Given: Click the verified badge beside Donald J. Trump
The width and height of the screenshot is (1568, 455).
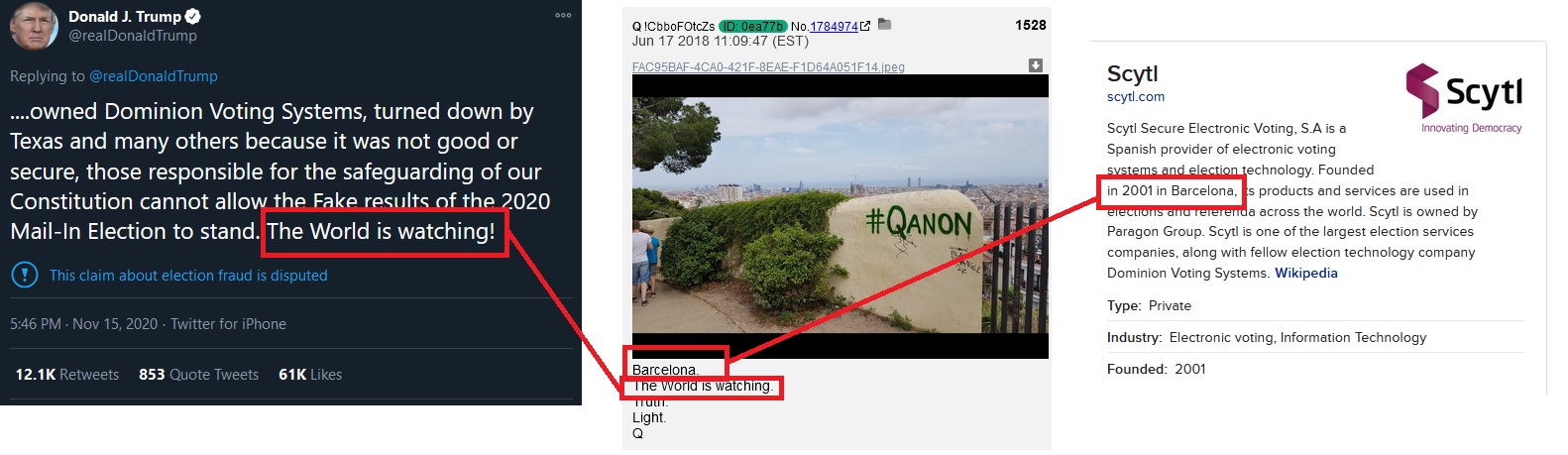Looking at the screenshot, I should (x=193, y=16).
